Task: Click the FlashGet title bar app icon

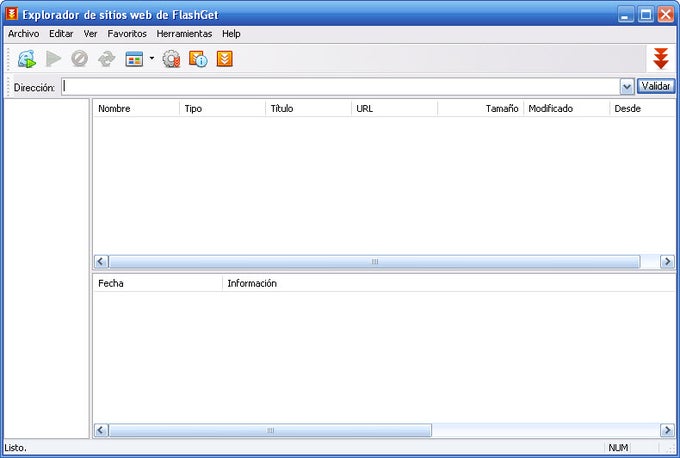Action: pos(11,14)
